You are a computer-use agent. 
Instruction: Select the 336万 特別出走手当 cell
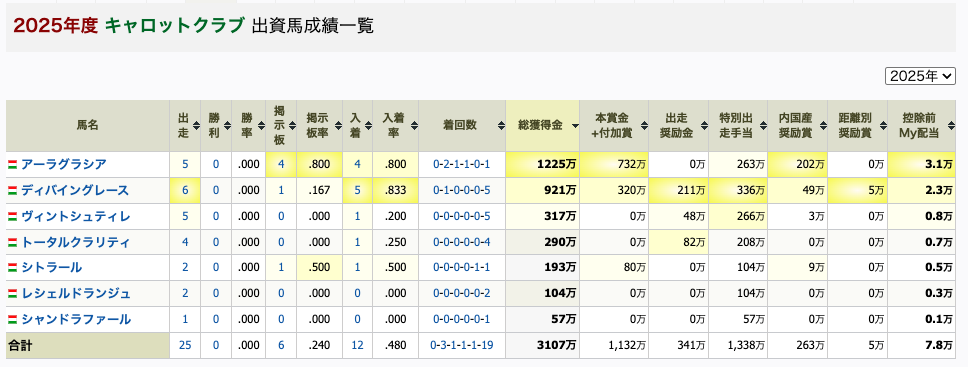738,190
